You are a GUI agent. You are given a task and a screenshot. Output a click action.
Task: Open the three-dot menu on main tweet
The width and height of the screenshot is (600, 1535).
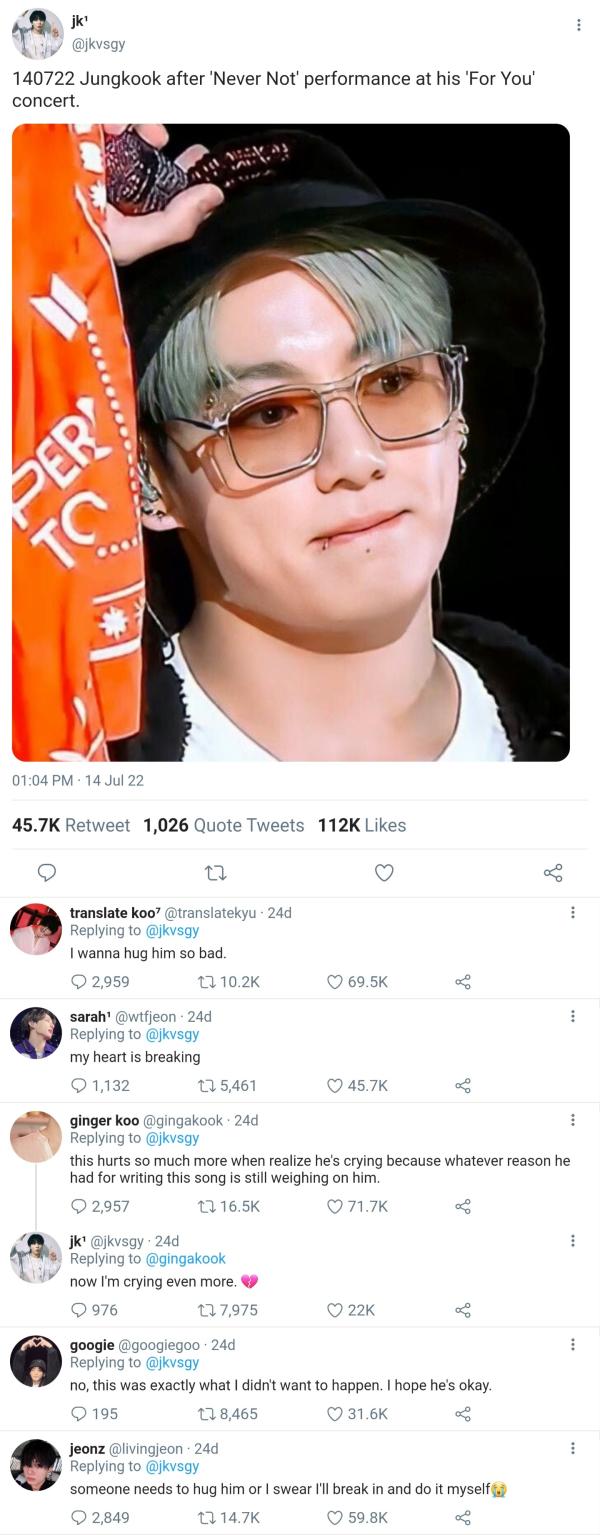578,25
